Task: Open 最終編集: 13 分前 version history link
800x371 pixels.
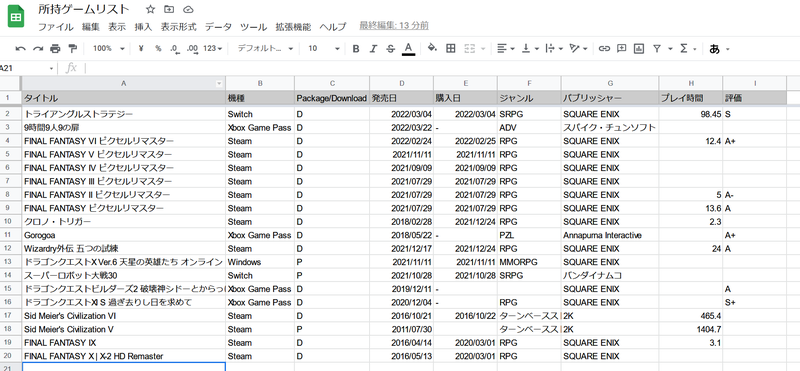Action: [x=394, y=26]
